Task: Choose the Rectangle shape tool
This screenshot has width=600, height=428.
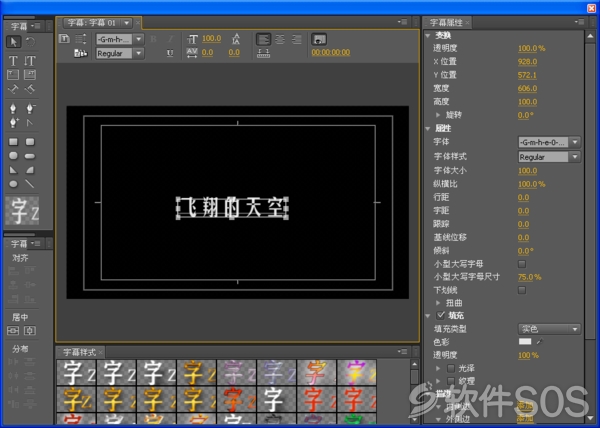Action: click(13, 142)
